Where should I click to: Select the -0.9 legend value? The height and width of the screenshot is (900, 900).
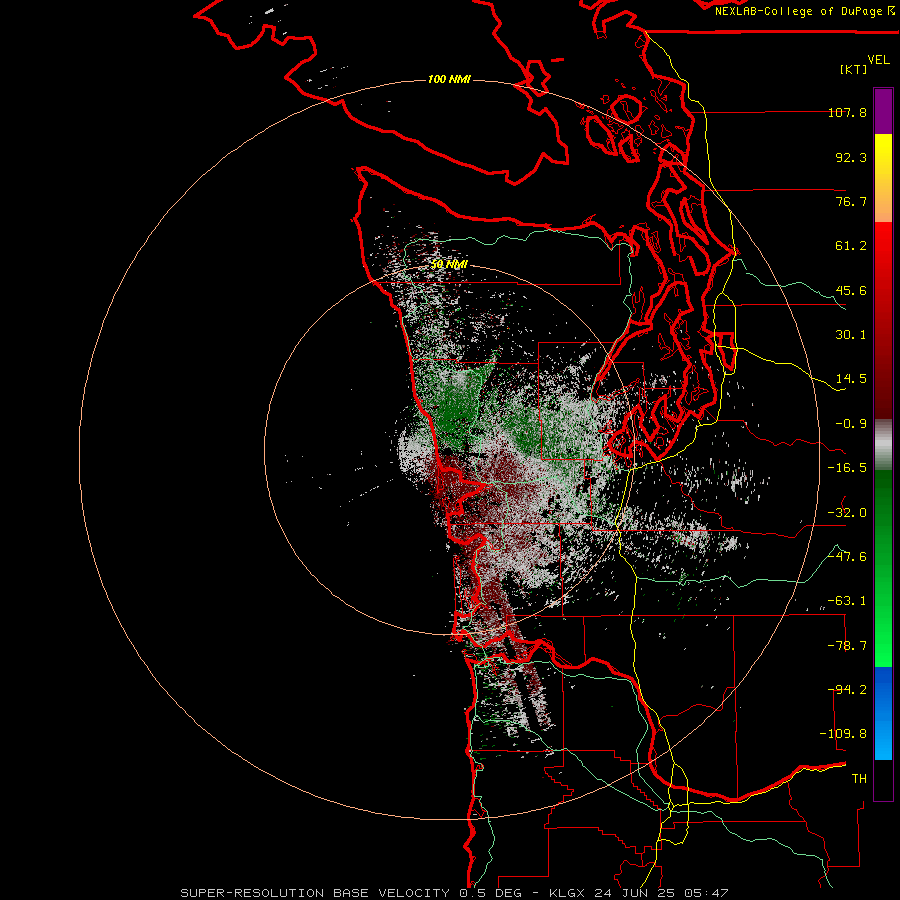click(851, 424)
